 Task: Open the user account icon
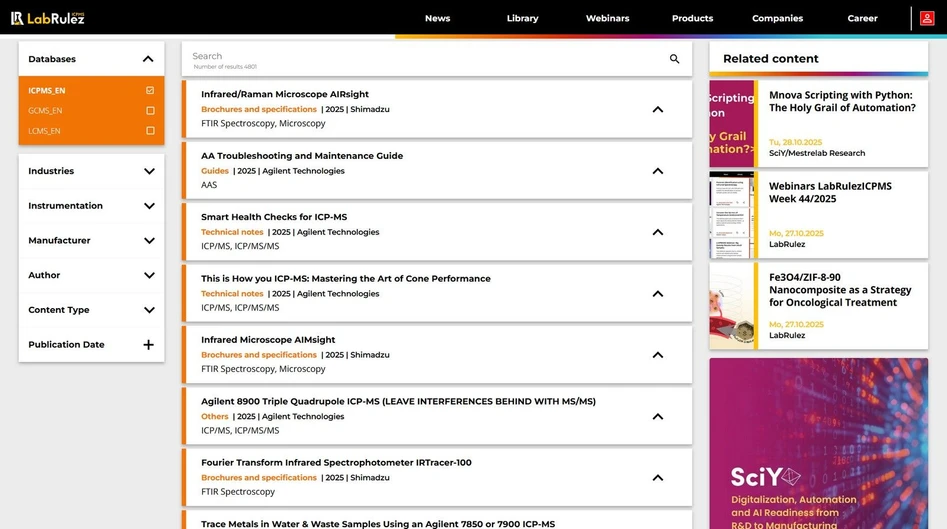(x=926, y=18)
